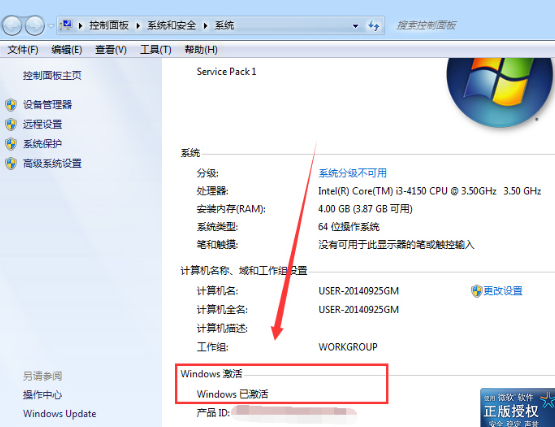Click the Back navigation arrow button
Viewport: 555px width, 427px height.
coord(12,25)
